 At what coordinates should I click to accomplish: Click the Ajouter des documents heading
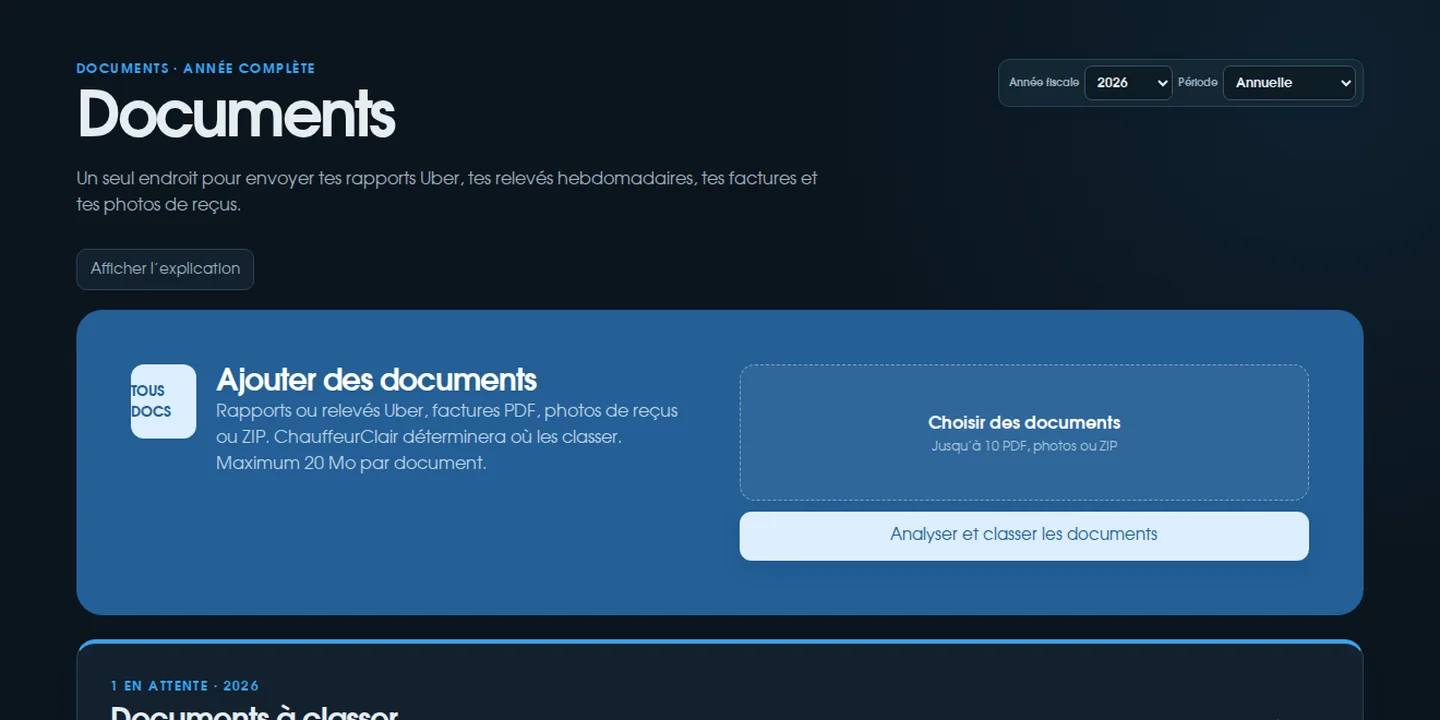(x=377, y=380)
